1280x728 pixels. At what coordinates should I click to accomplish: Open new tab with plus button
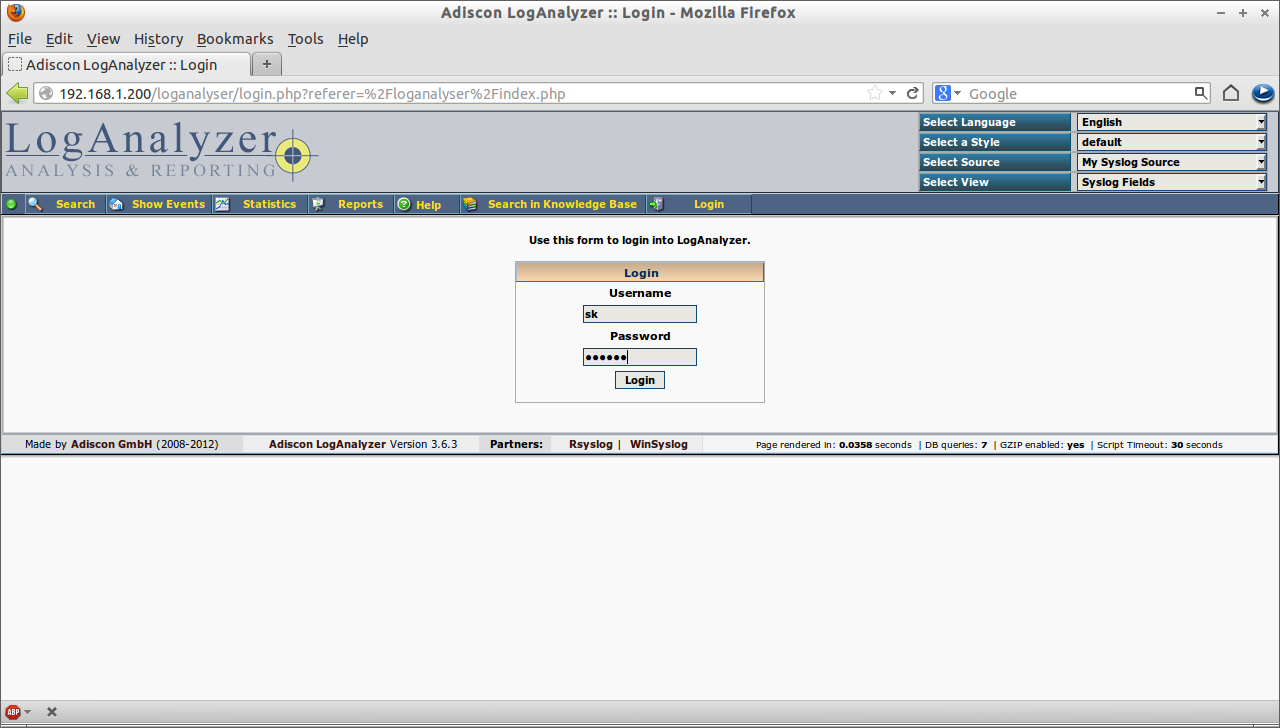pyautogui.click(x=267, y=64)
